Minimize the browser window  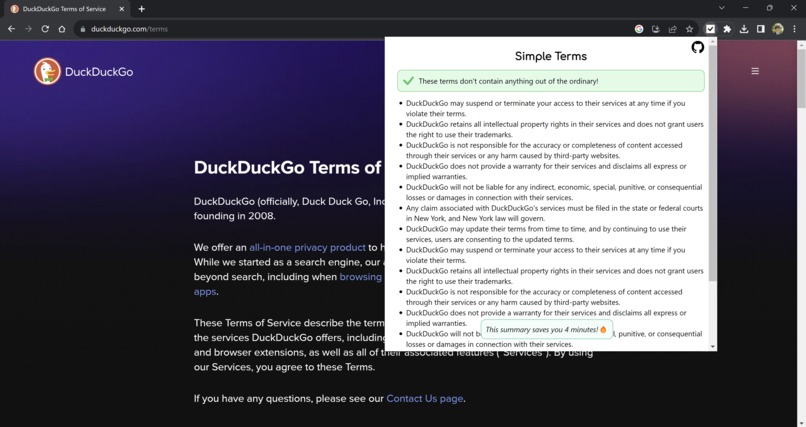tap(745, 8)
